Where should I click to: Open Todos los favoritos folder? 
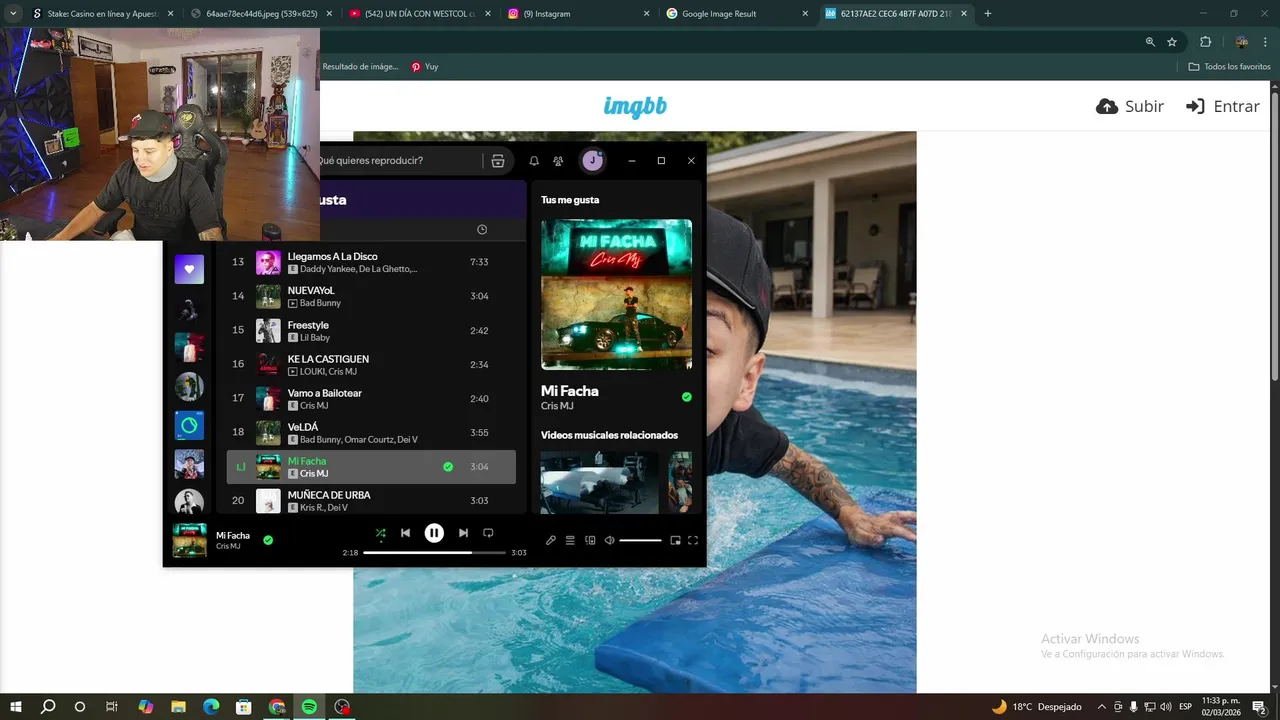(x=1229, y=67)
